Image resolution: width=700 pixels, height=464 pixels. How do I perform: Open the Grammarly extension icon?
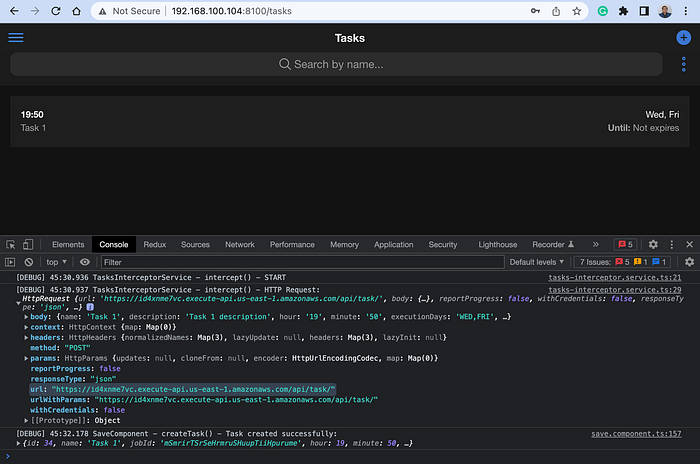click(x=603, y=11)
